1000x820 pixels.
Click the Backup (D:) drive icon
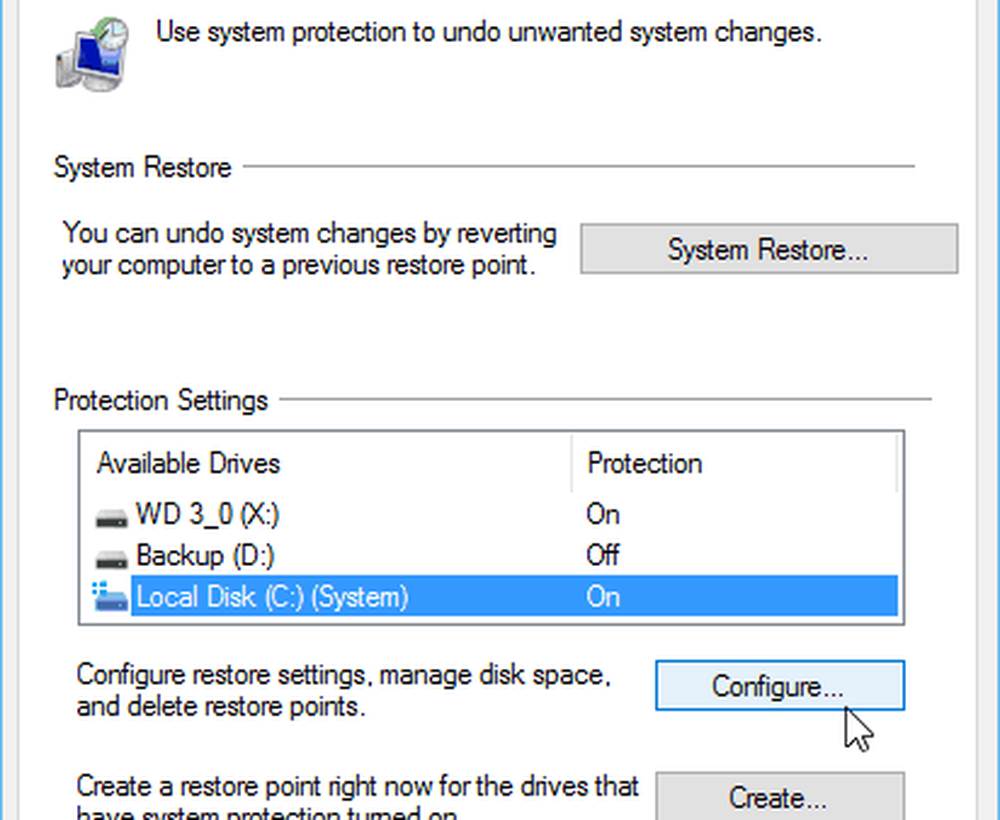(111, 559)
